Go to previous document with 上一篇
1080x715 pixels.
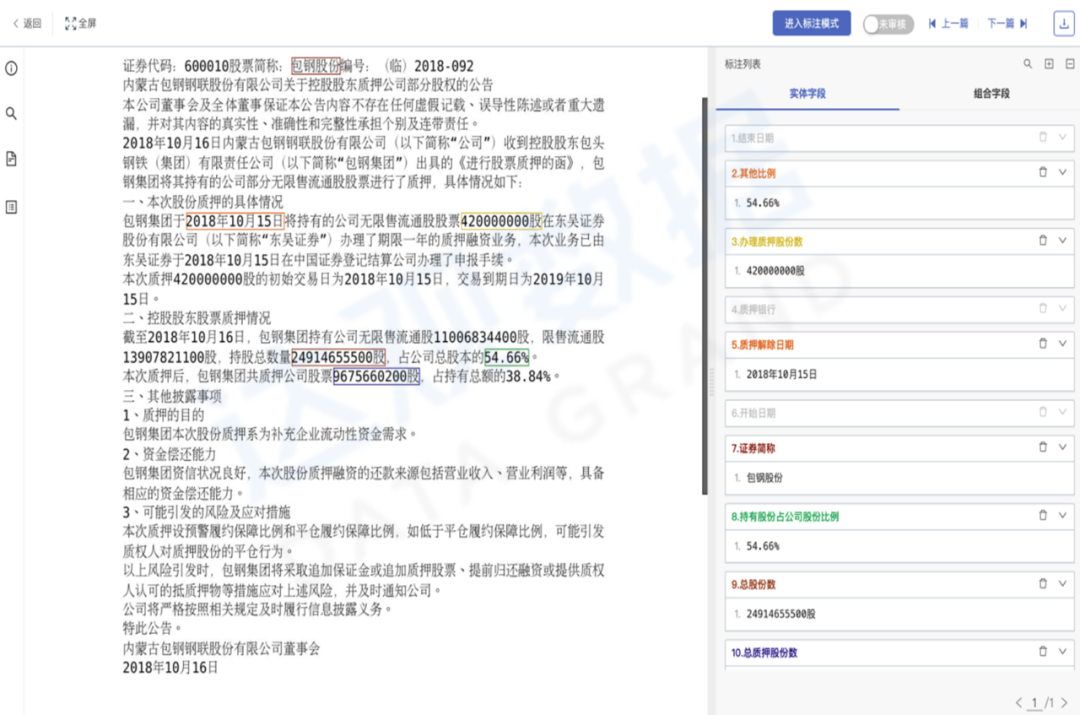(x=948, y=23)
